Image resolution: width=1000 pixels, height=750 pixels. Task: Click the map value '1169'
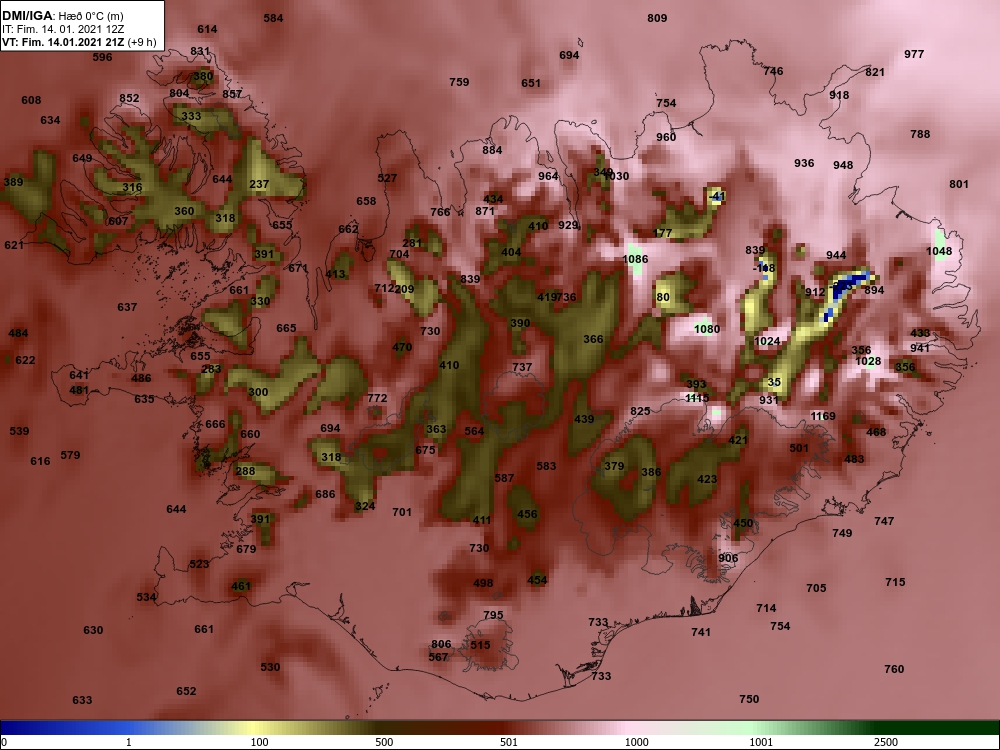click(823, 416)
